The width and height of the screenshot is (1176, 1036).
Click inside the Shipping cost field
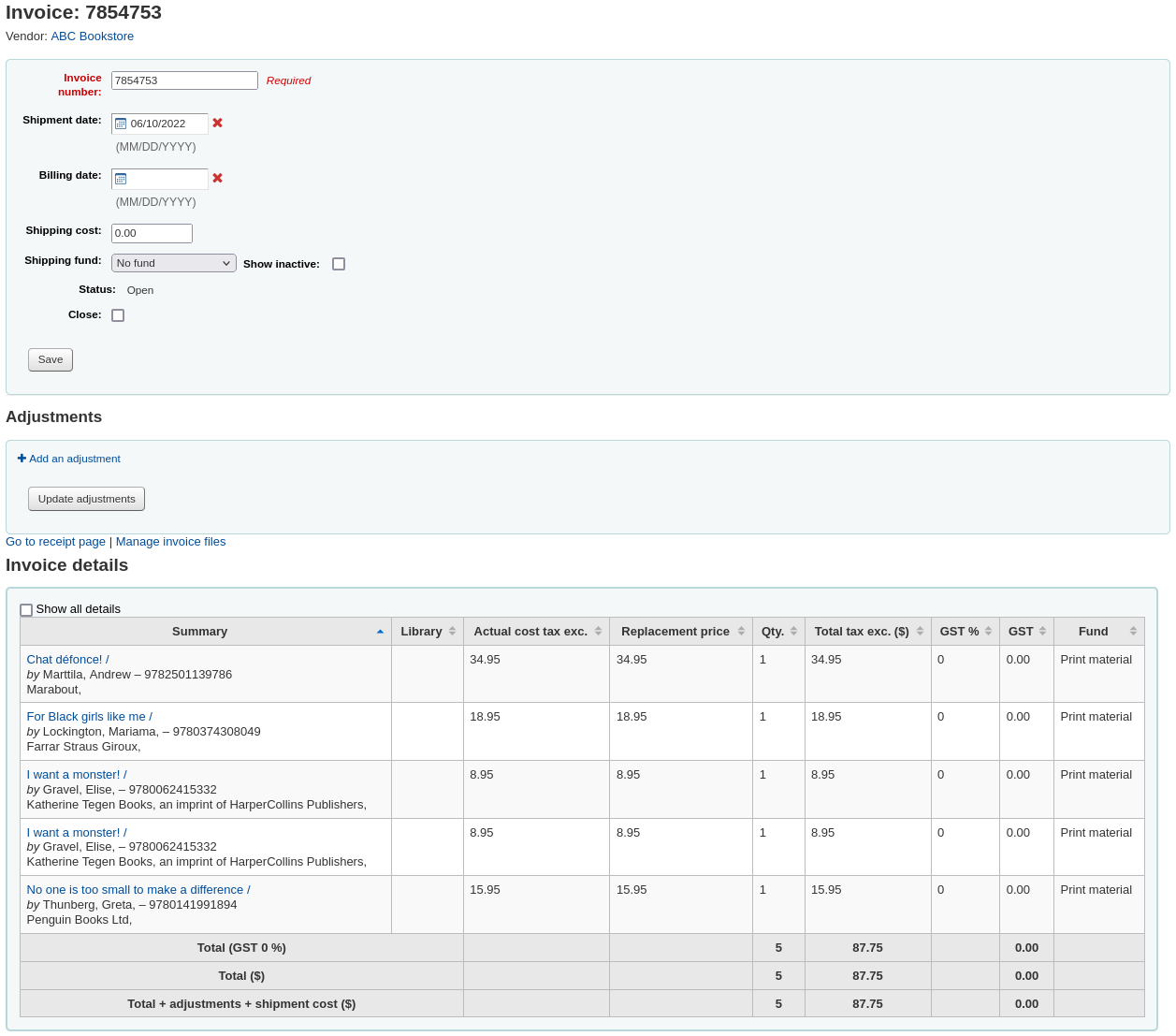point(151,233)
